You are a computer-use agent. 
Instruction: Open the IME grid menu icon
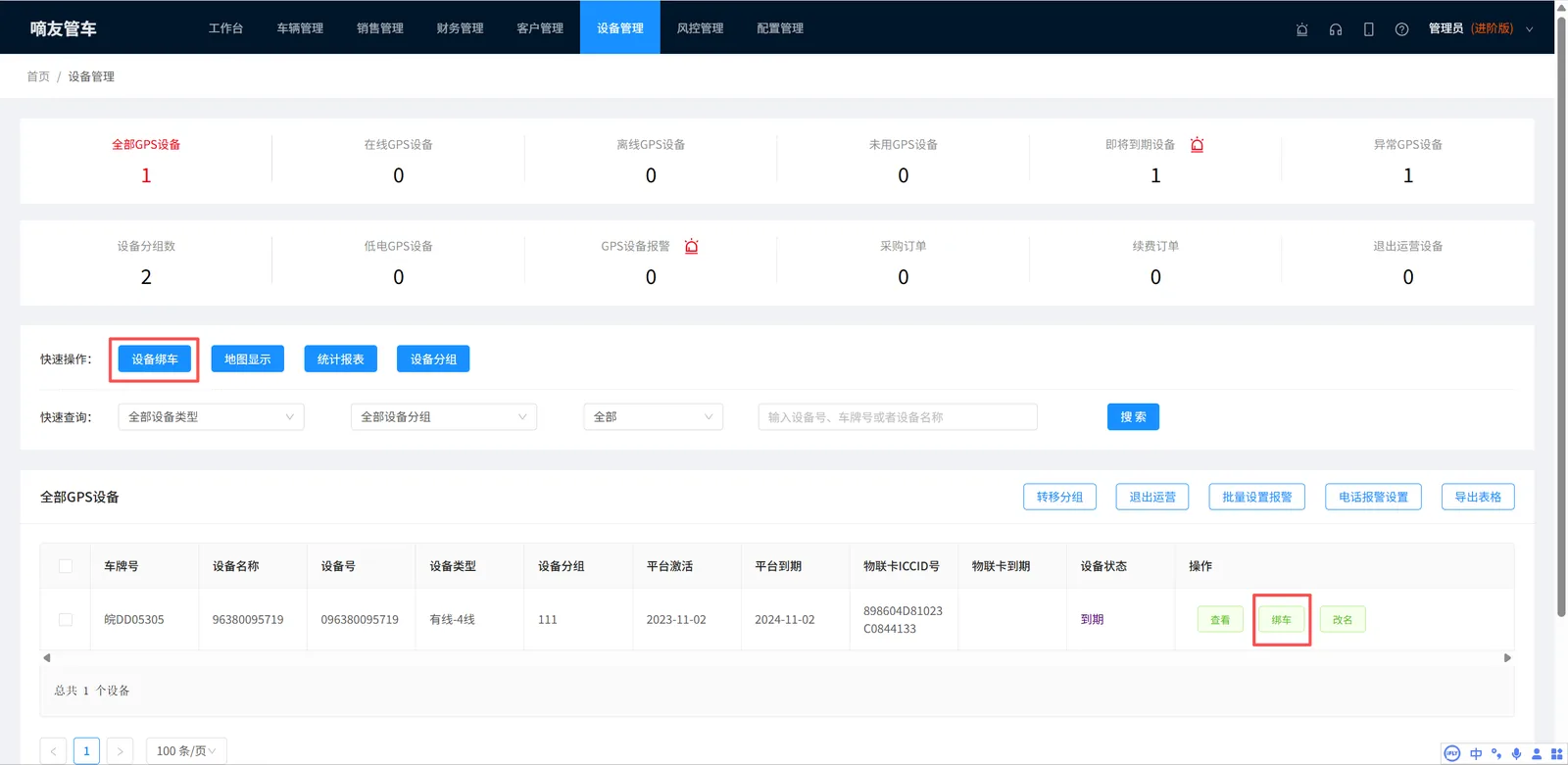tap(1556, 753)
